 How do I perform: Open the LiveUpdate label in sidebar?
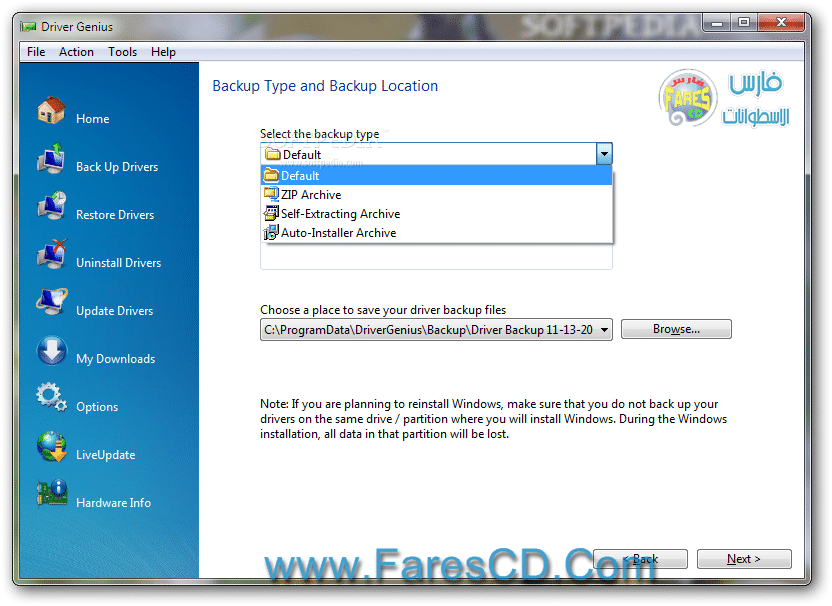pyautogui.click(x=106, y=455)
